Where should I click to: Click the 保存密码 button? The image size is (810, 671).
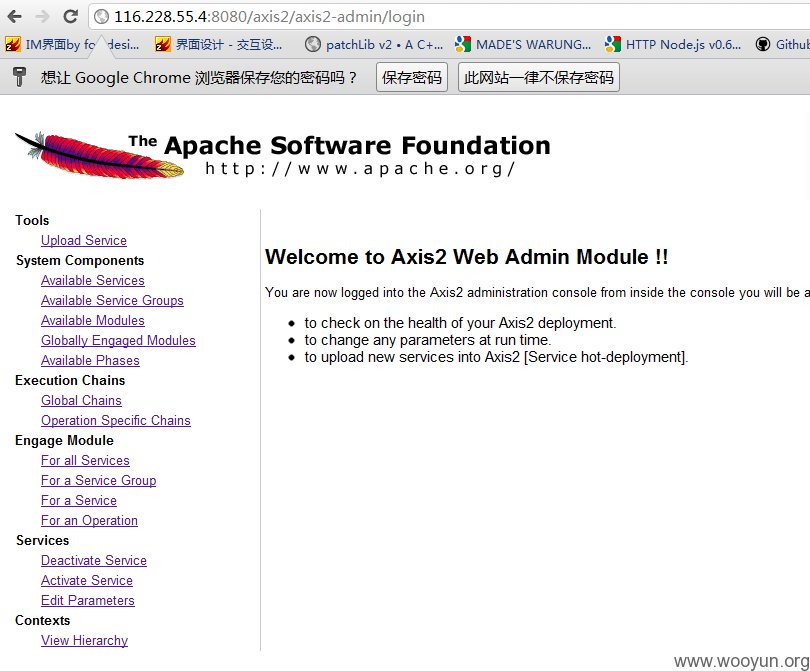(x=412, y=77)
